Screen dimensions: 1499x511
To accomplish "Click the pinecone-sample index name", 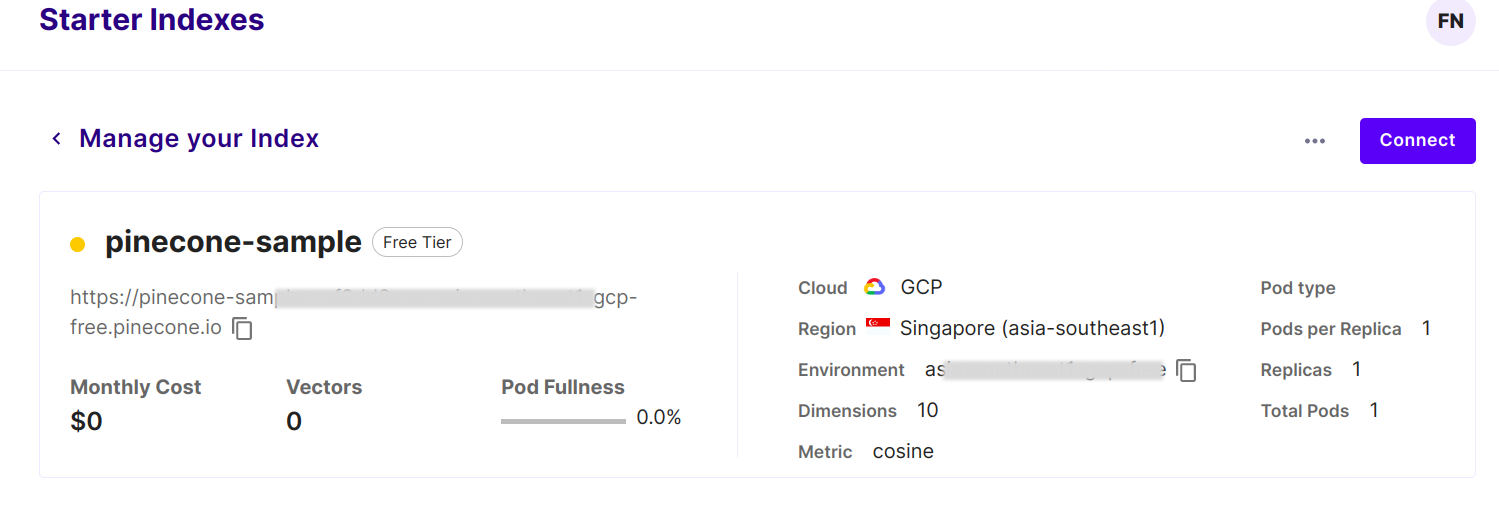I will [x=233, y=242].
